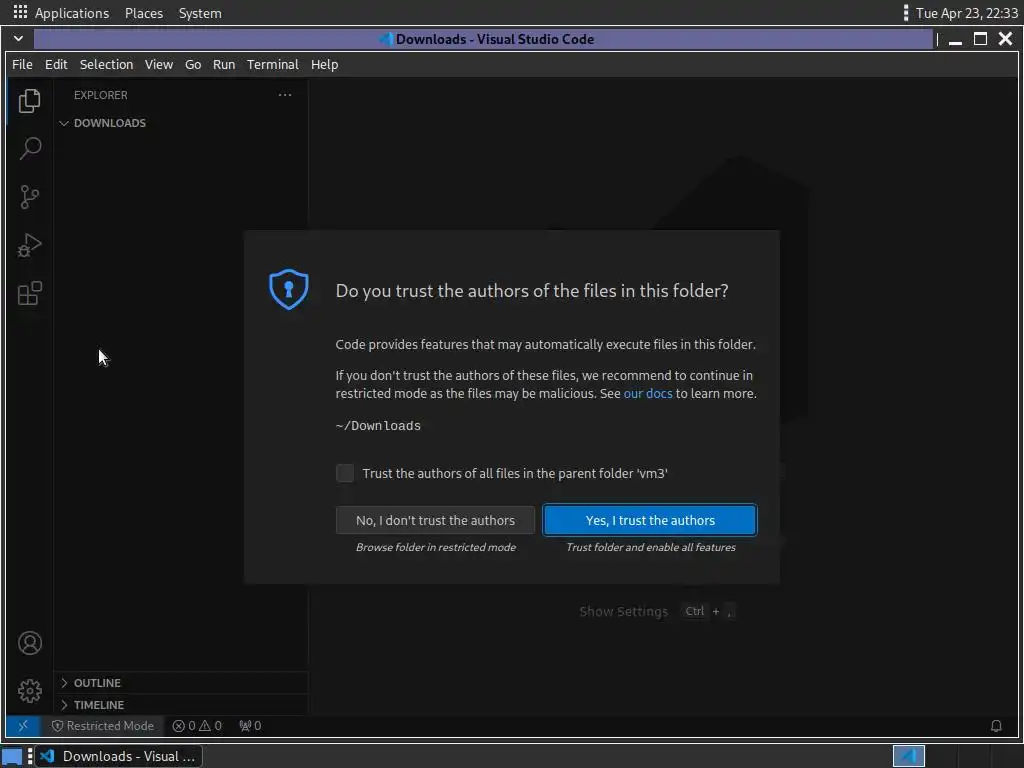Click No, I don't trust the authors
Image resolution: width=1024 pixels, height=768 pixels.
pyautogui.click(x=435, y=520)
